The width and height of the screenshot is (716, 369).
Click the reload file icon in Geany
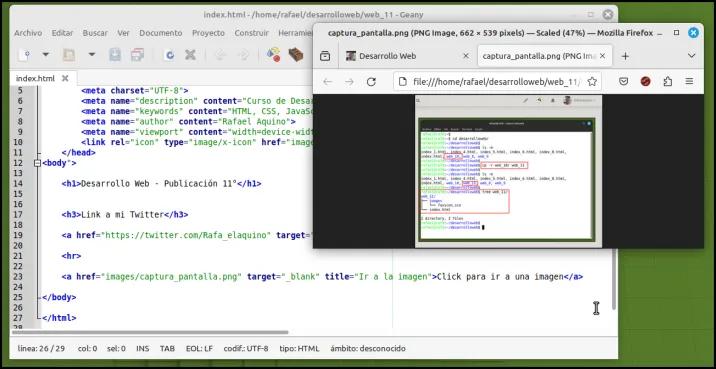[x=169, y=55]
